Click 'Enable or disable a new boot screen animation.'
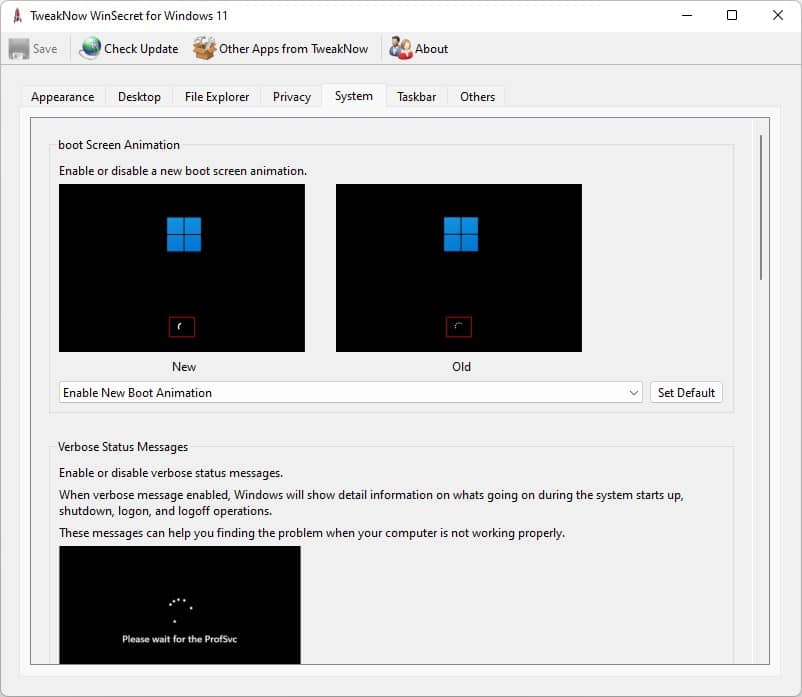 pos(183,171)
